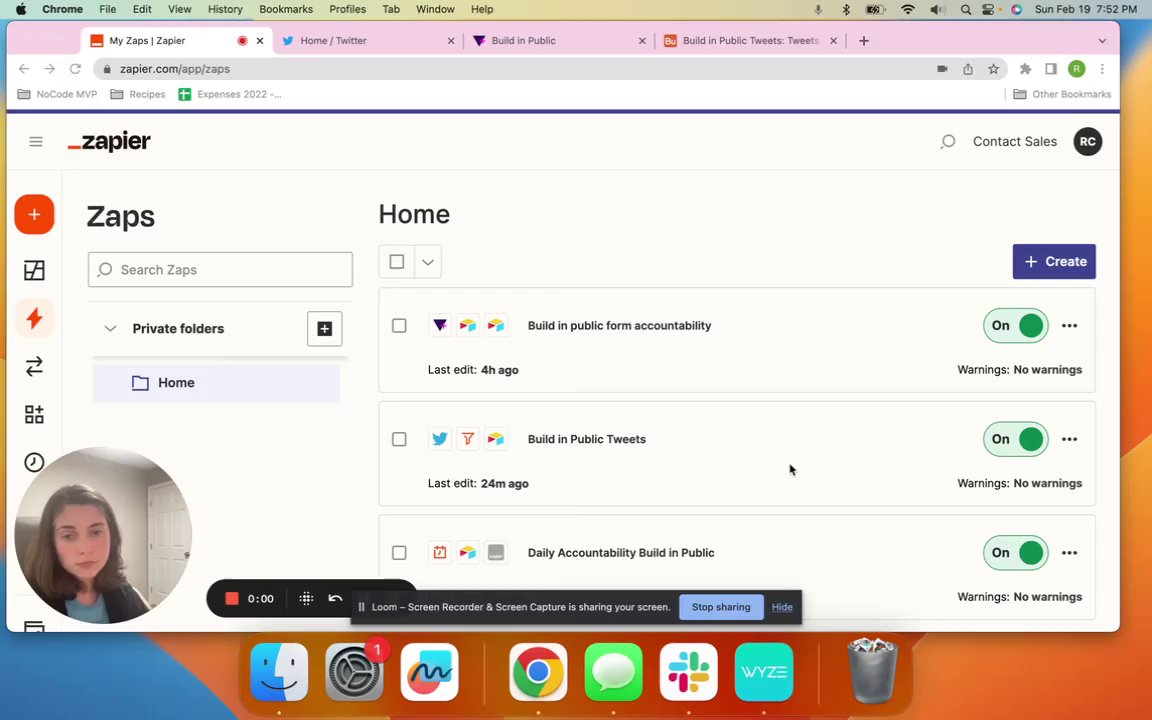1152x720 pixels.
Task: Open menu for Build in public form accountability
Action: pyautogui.click(x=1070, y=325)
